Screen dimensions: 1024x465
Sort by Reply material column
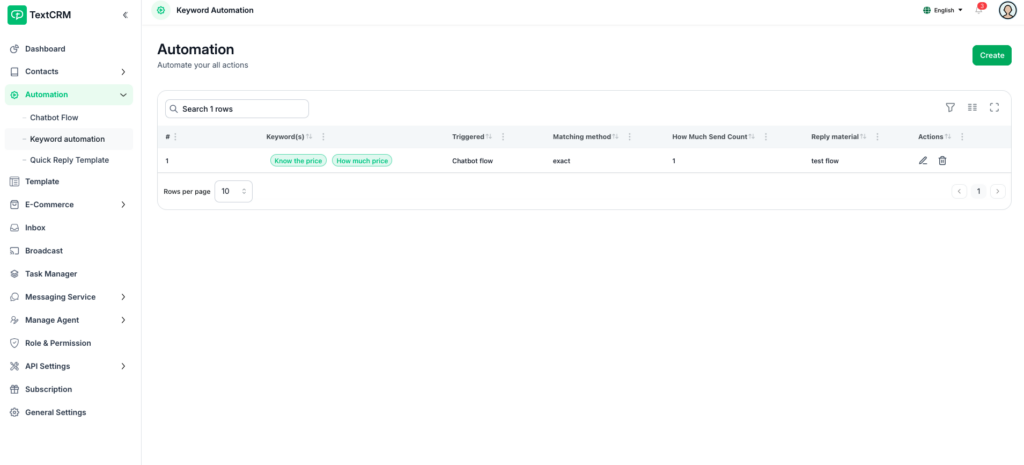coord(863,137)
